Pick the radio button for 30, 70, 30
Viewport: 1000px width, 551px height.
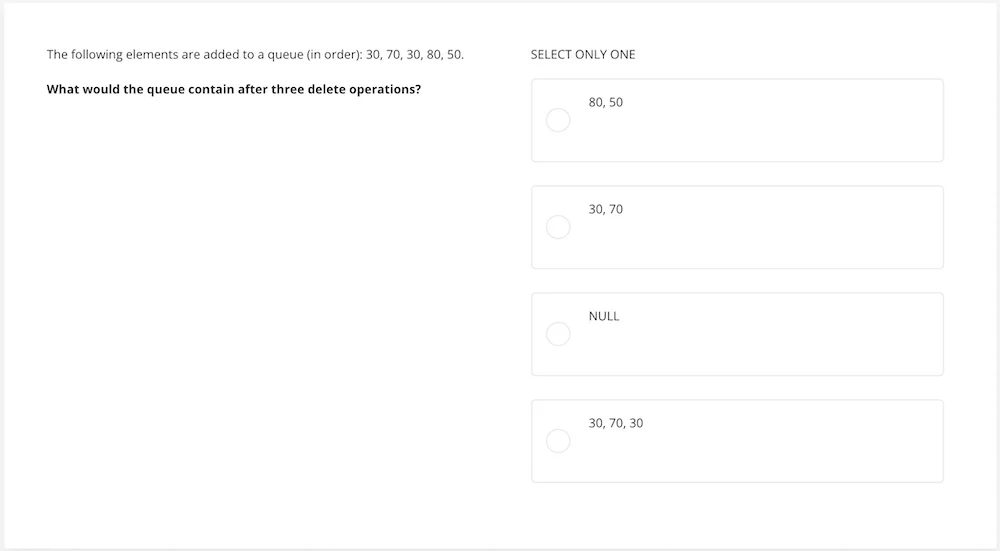[558, 441]
